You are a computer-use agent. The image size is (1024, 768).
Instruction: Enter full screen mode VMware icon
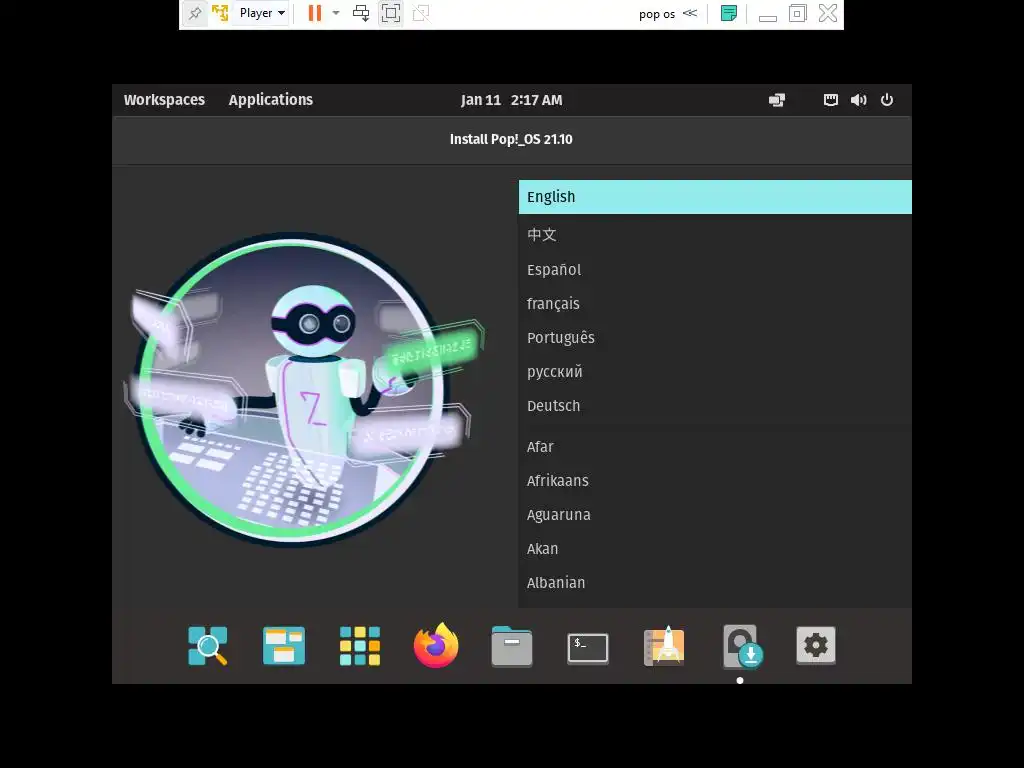point(391,13)
